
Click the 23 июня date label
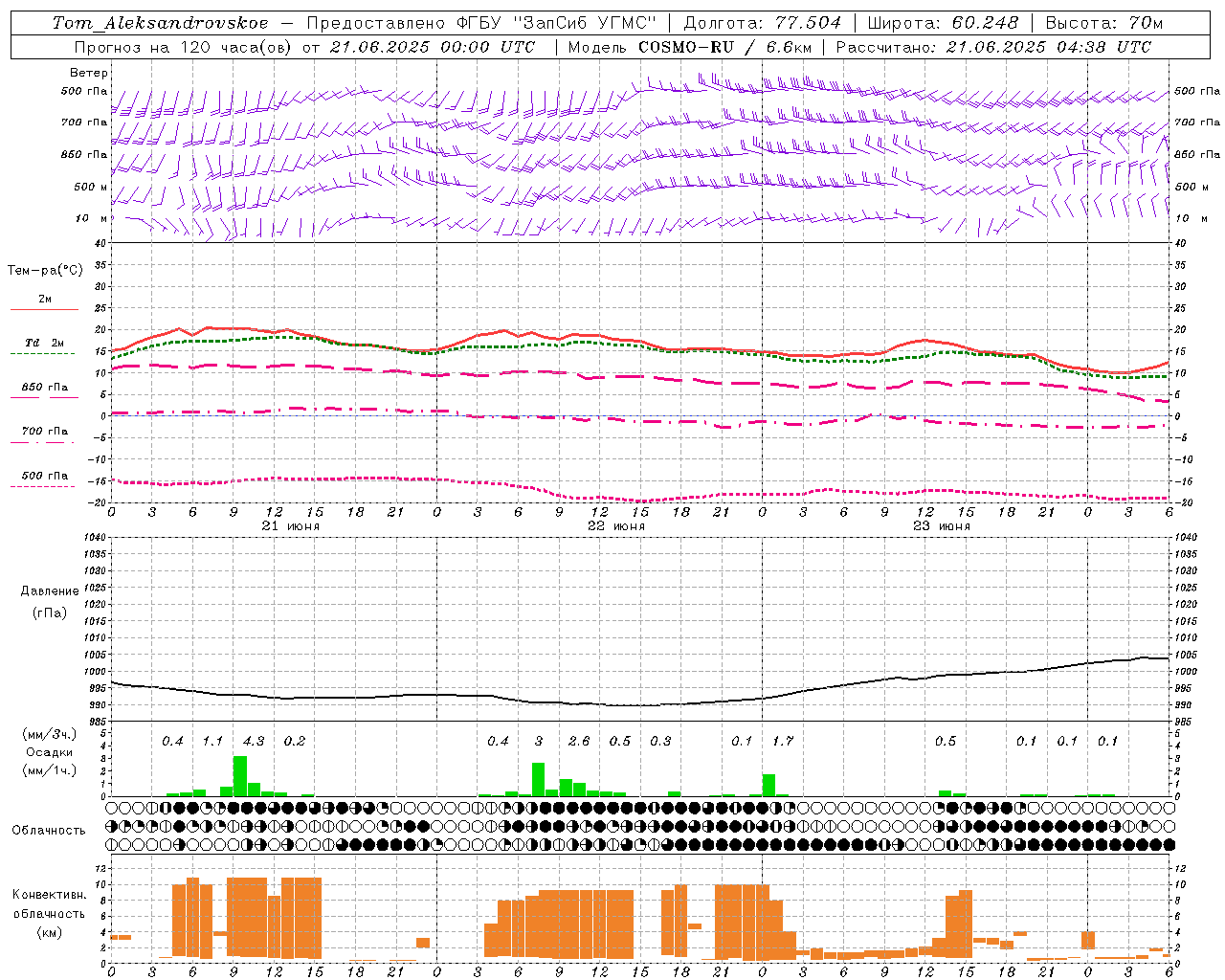(x=942, y=526)
